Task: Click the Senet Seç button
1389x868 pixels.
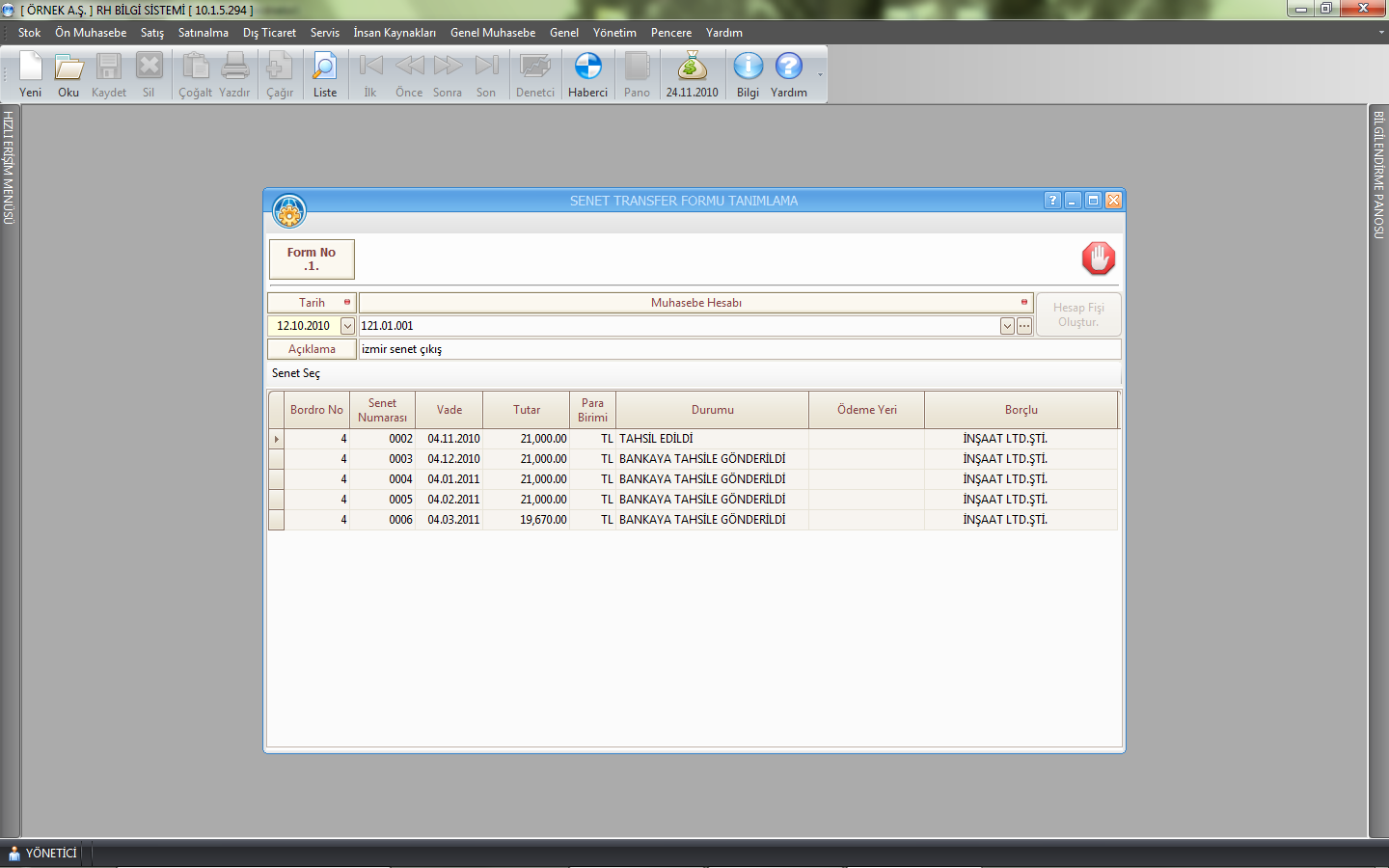Action: [x=296, y=373]
